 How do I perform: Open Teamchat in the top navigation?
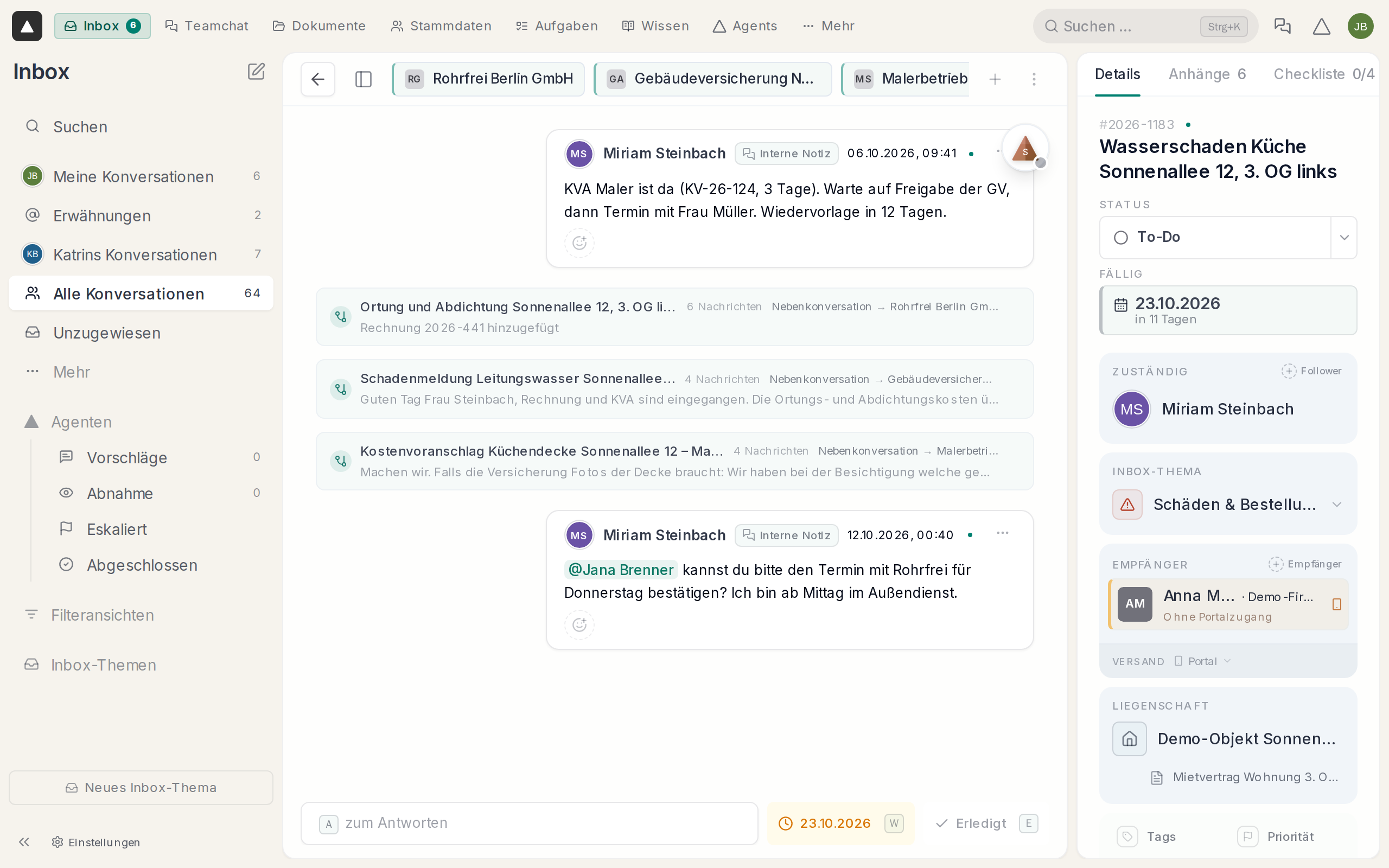pos(207,26)
